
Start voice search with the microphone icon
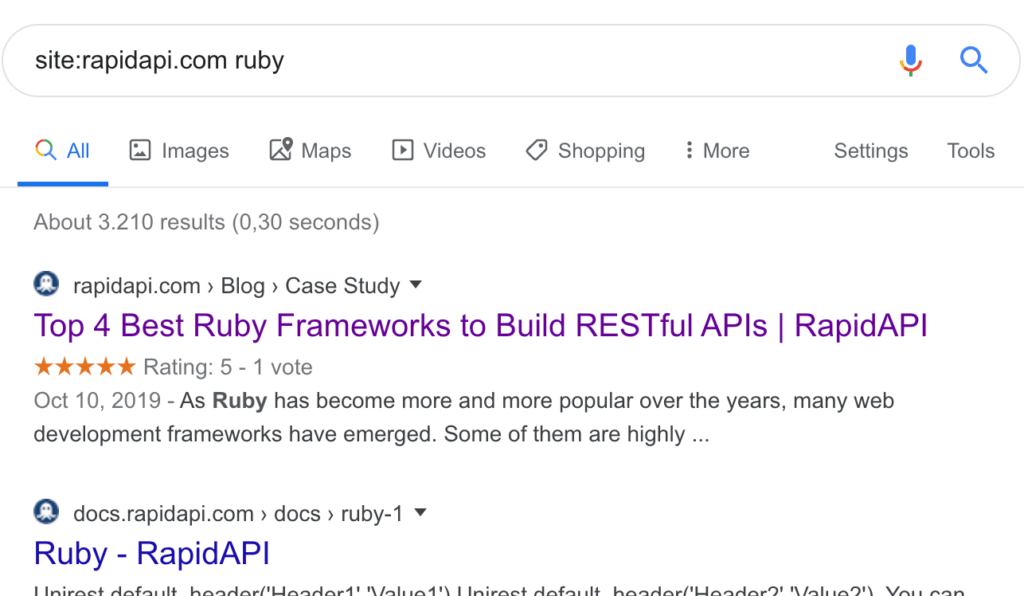910,60
